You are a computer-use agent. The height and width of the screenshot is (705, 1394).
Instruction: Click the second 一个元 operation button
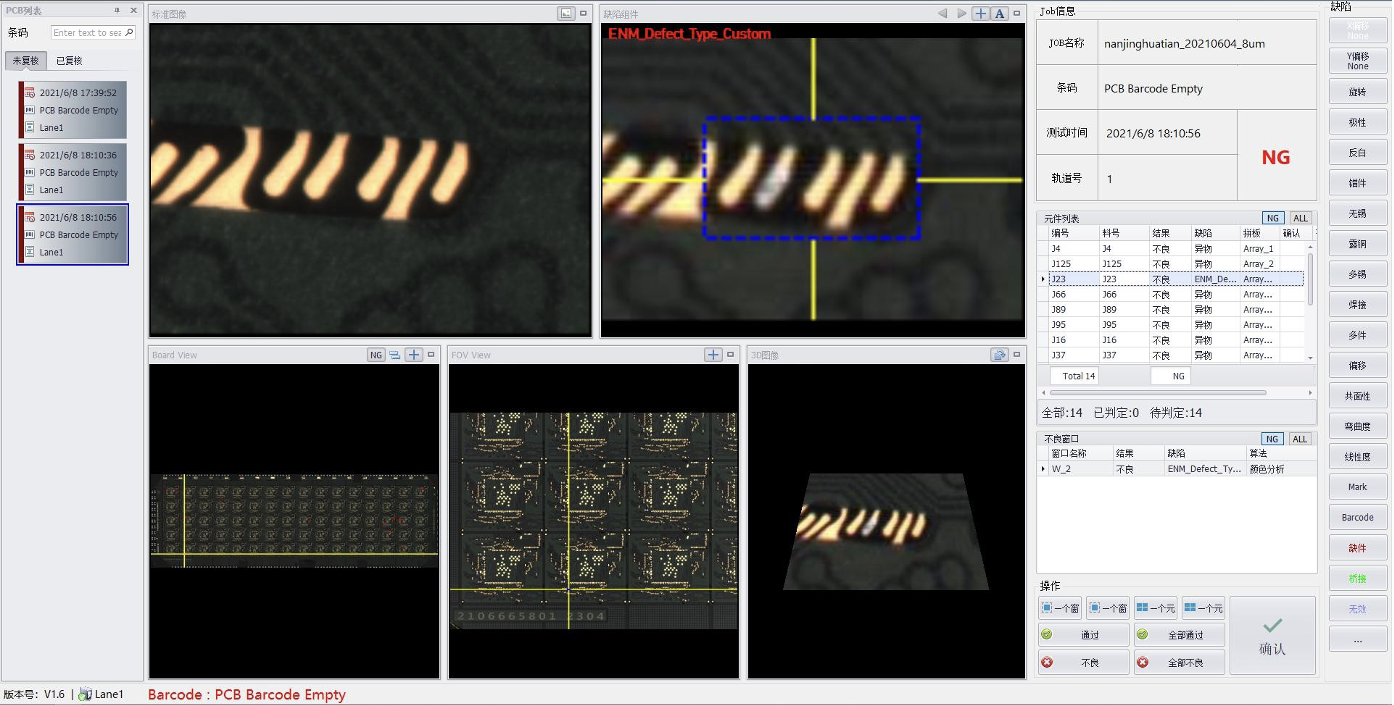[x=1203, y=608]
